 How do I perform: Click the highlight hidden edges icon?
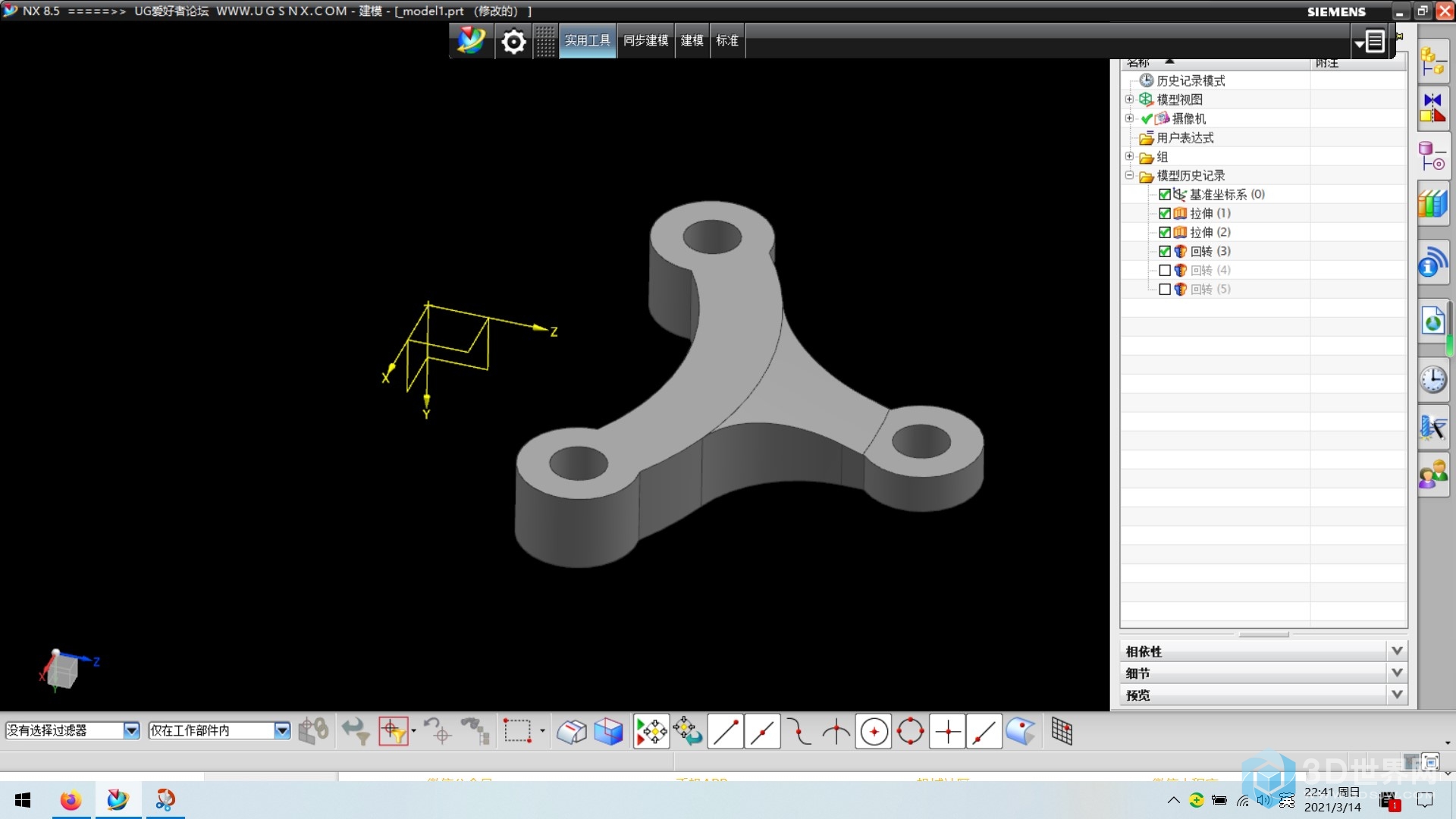pyautogui.click(x=572, y=732)
